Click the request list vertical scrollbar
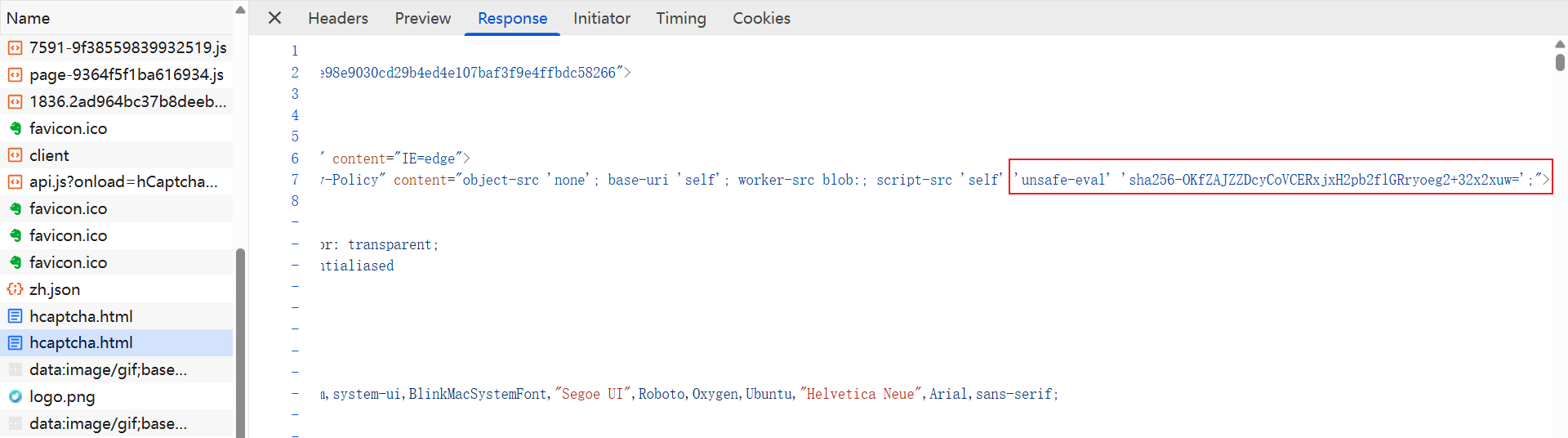The height and width of the screenshot is (438, 1568). click(x=240, y=343)
